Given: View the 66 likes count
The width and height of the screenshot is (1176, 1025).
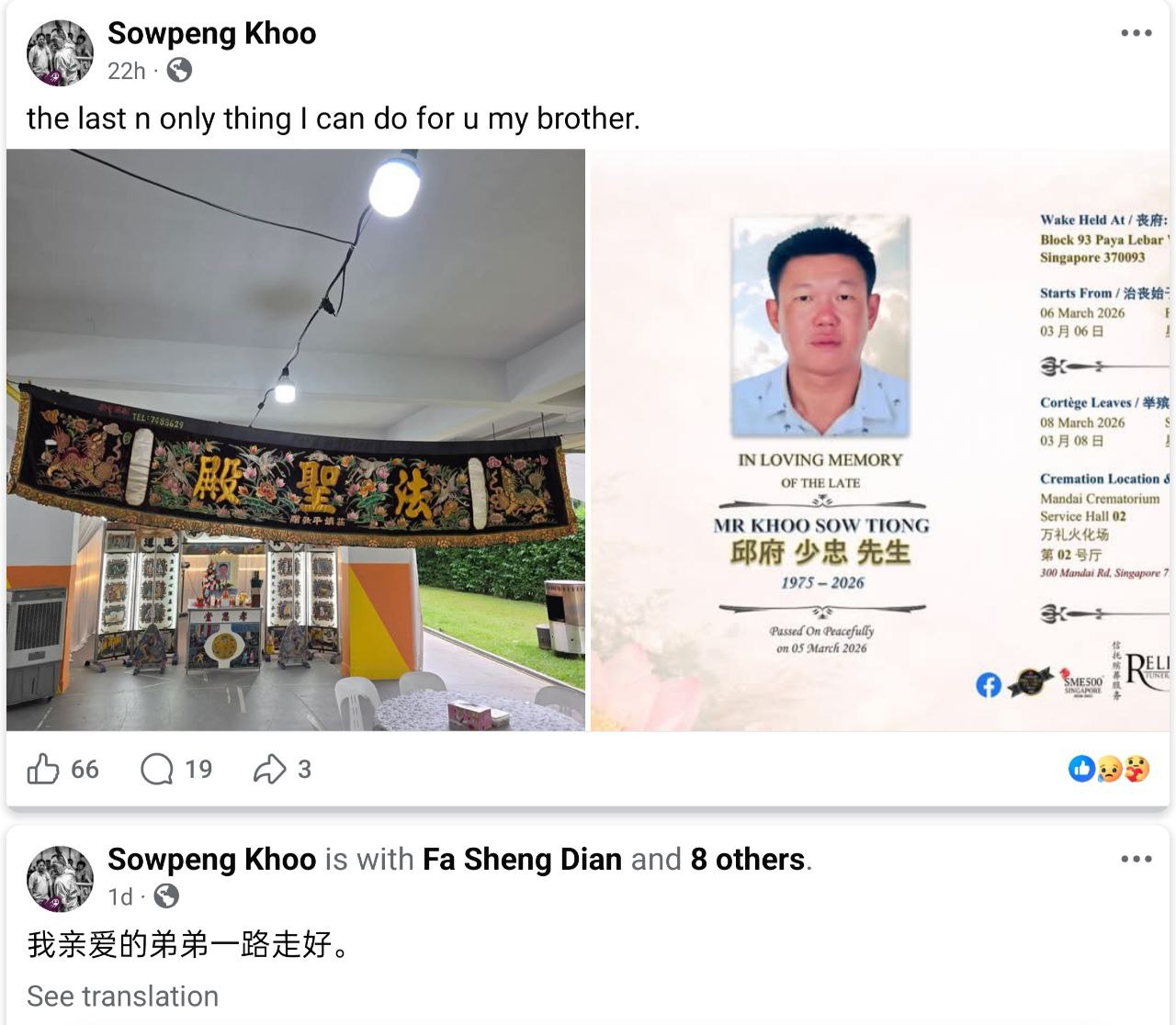Looking at the screenshot, I should 85,769.
